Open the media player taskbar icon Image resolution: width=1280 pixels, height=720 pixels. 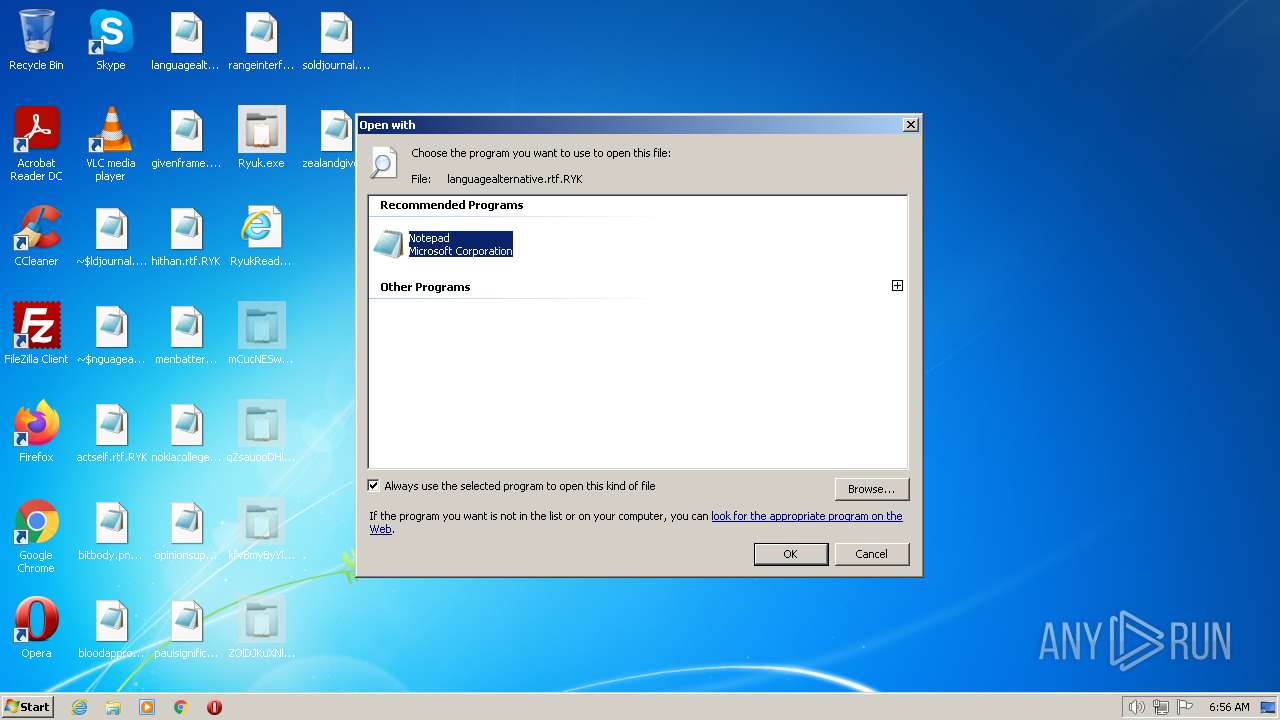point(147,707)
